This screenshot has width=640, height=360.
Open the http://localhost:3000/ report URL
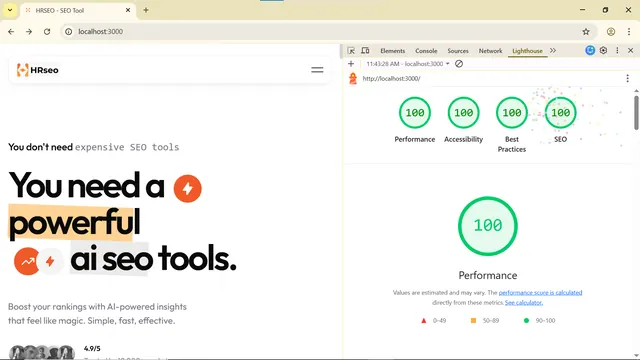pos(391,78)
